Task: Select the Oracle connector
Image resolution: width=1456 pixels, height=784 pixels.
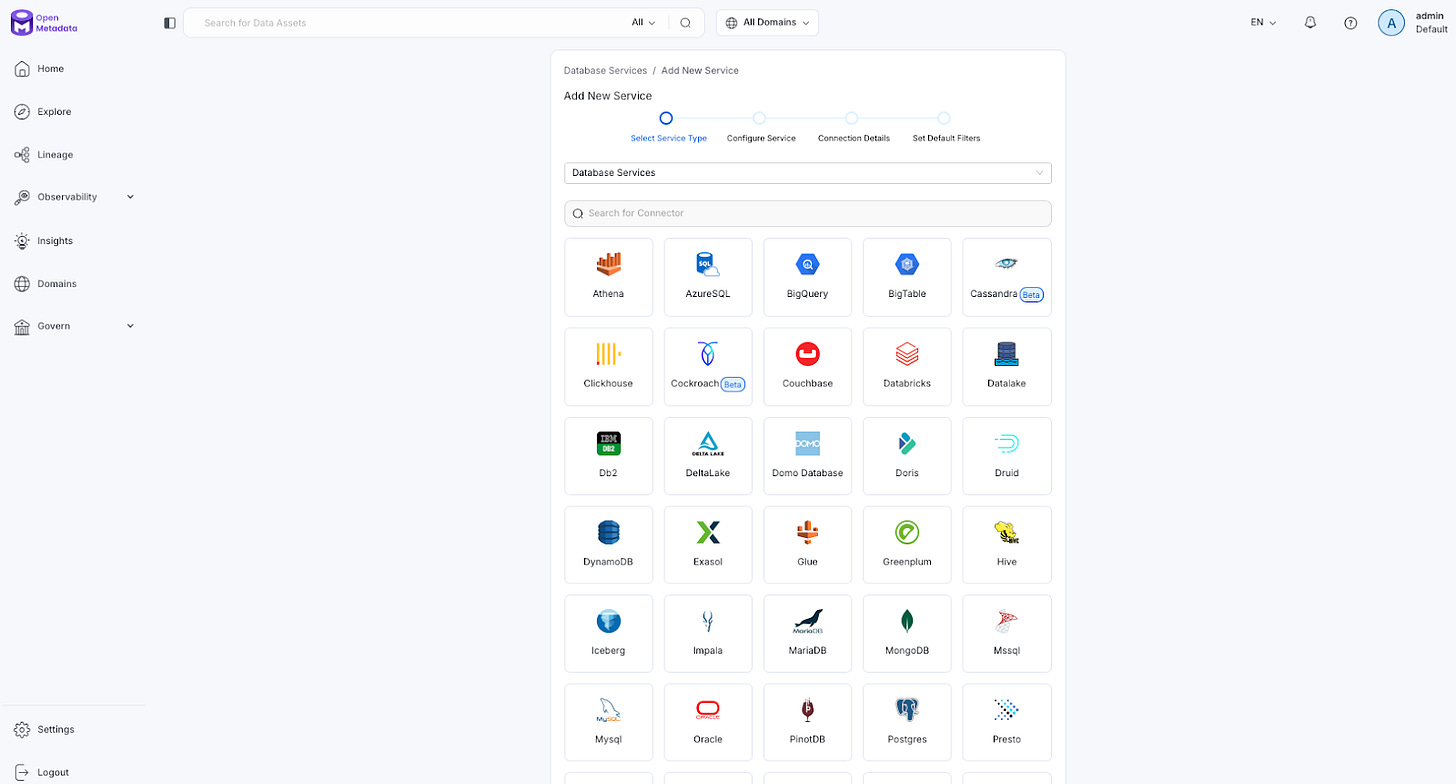Action: click(708, 723)
